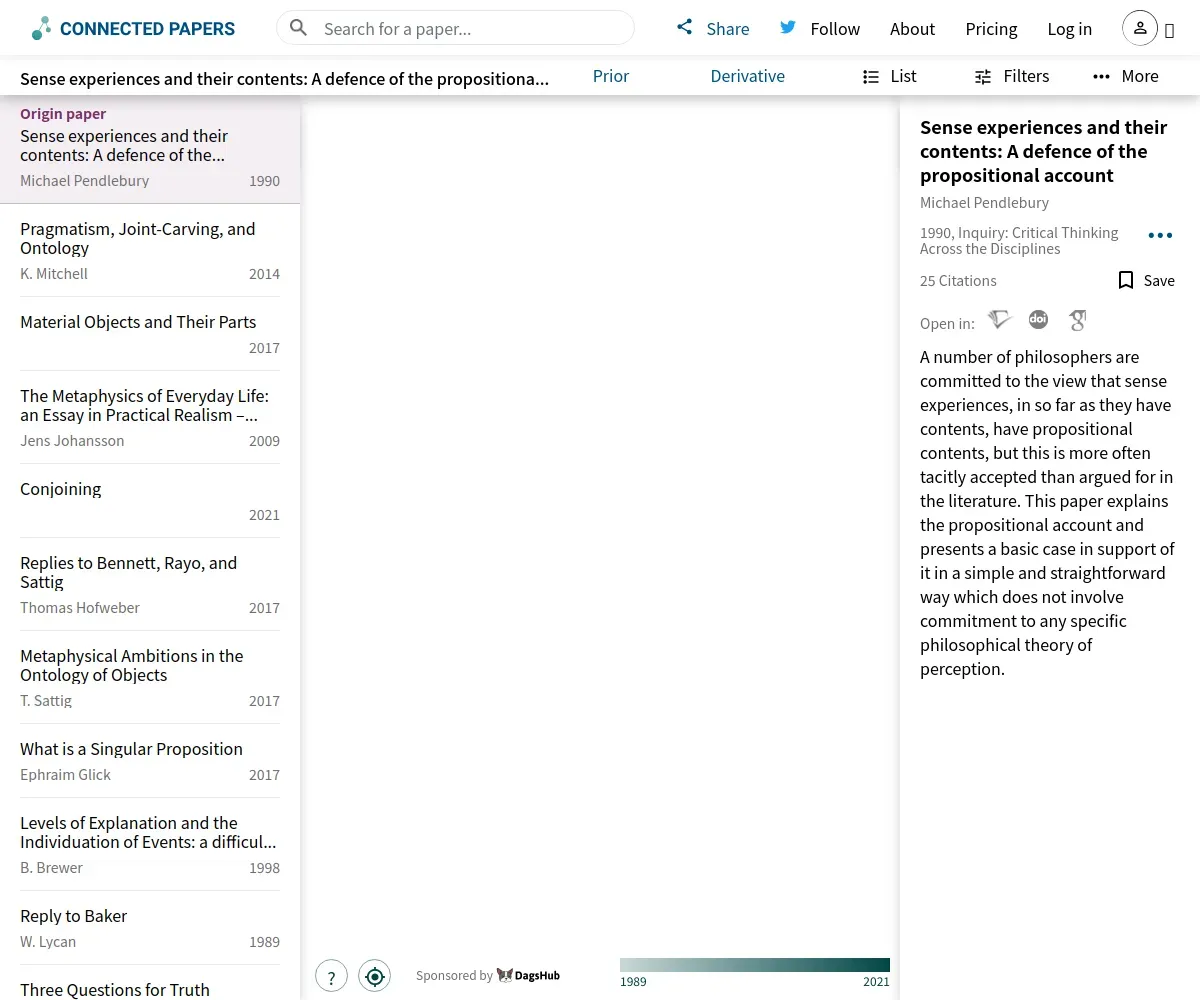Select Levels of Explanation and Individuation paper

150,844
